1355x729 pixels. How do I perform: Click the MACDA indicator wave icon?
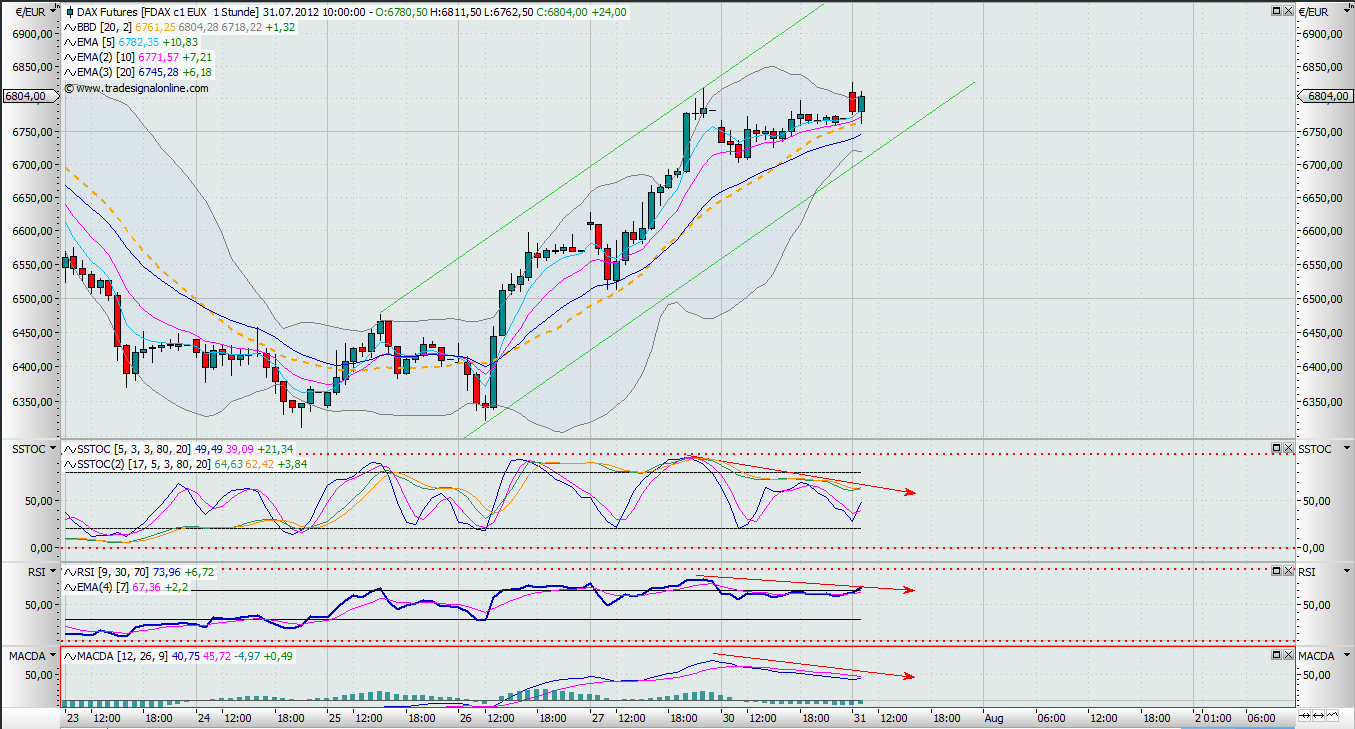pos(69,655)
